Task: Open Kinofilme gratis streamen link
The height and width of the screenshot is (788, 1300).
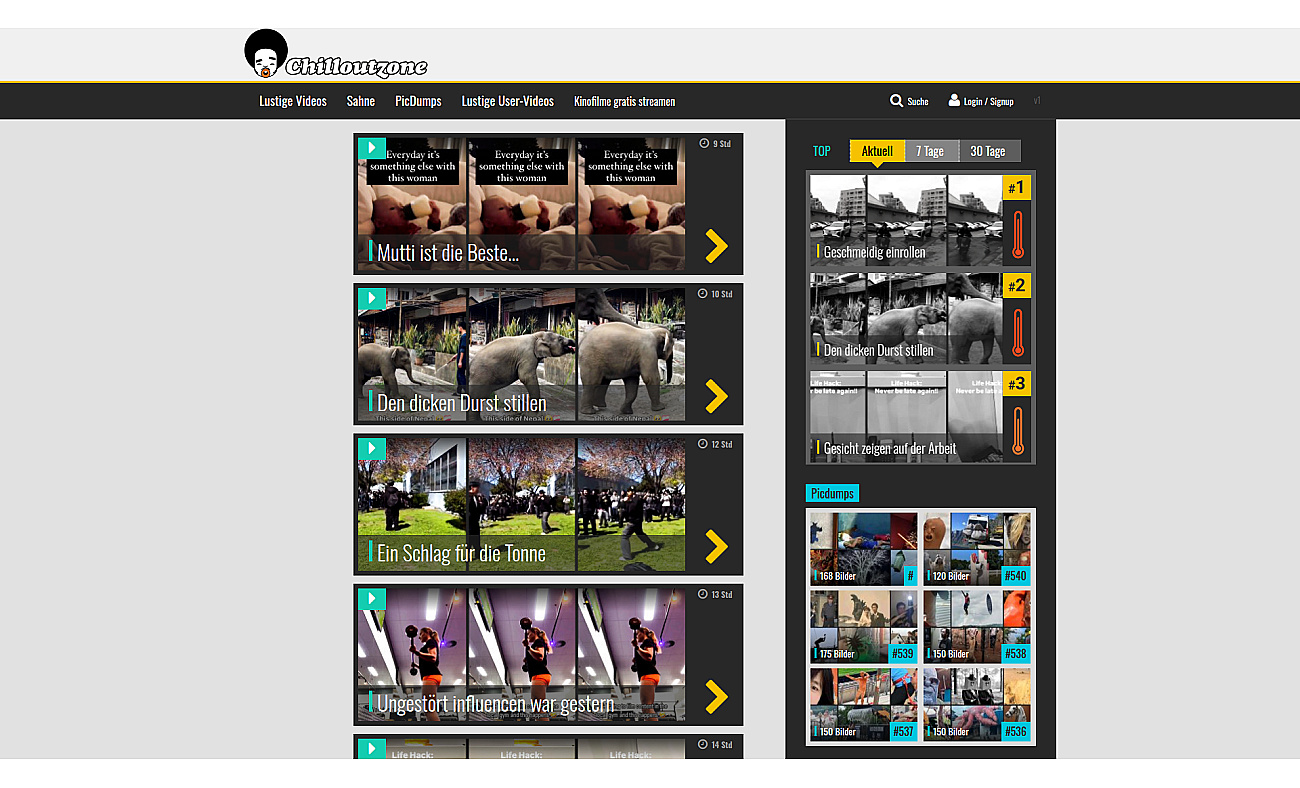Action: tap(624, 101)
